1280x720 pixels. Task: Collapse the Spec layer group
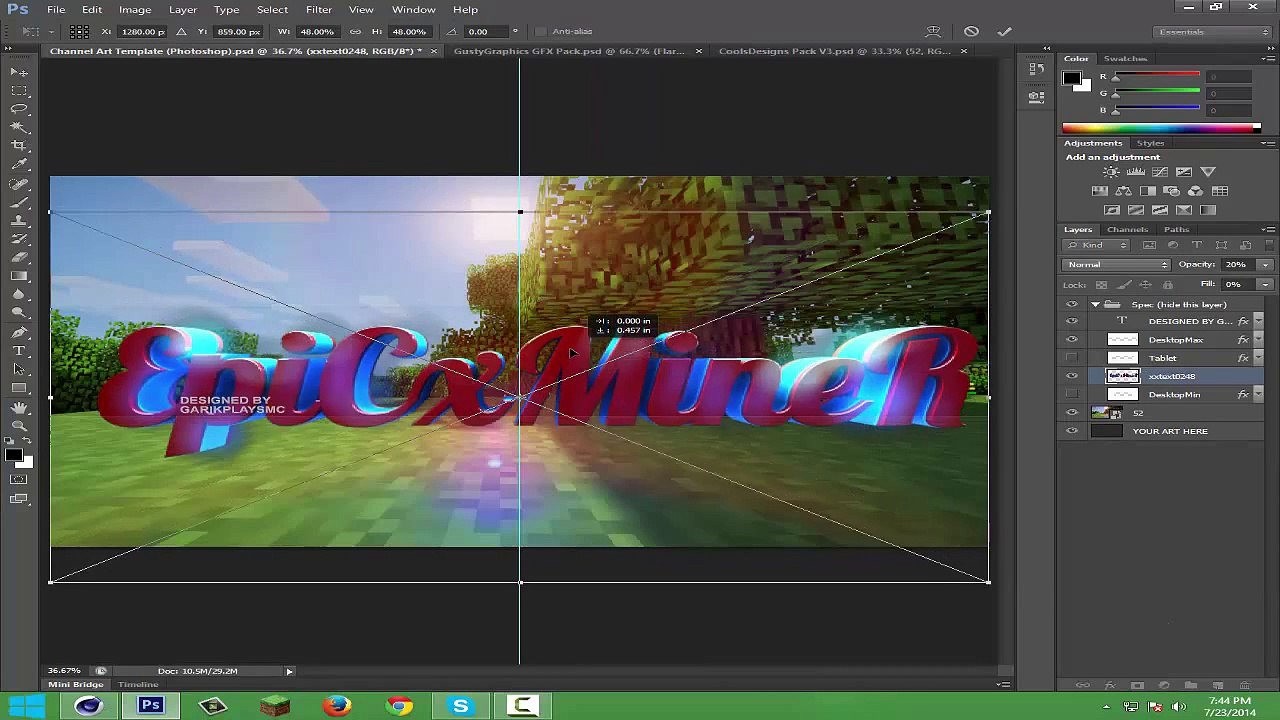coord(1095,304)
